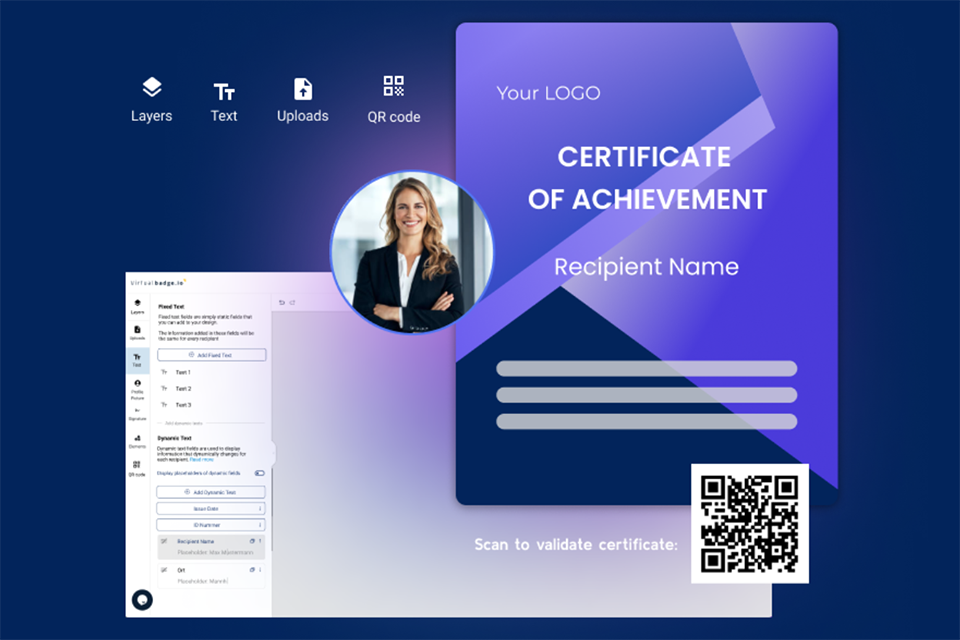Open the Ort field three-dot menu
This screenshot has width=960, height=640.
point(260,570)
